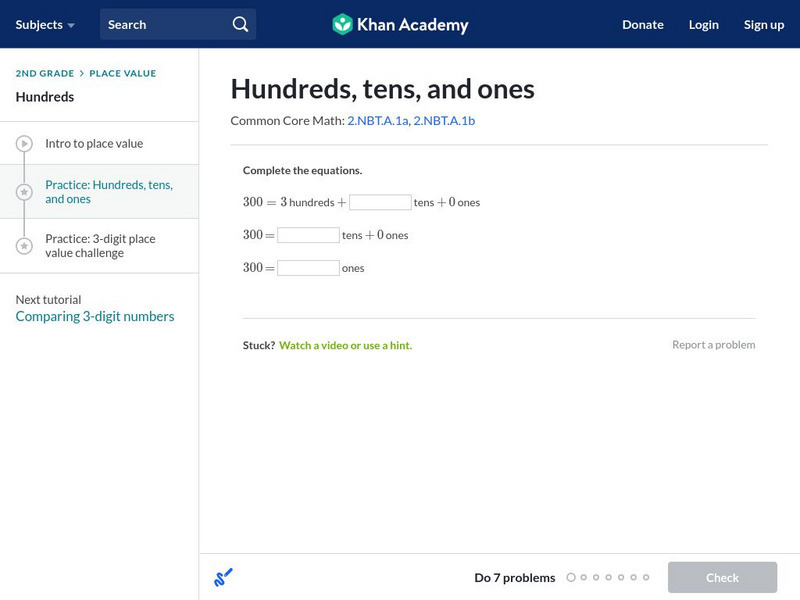Click the scratchpad pencil icon
The height and width of the screenshot is (600, 800).
click(x=223, y=577)
